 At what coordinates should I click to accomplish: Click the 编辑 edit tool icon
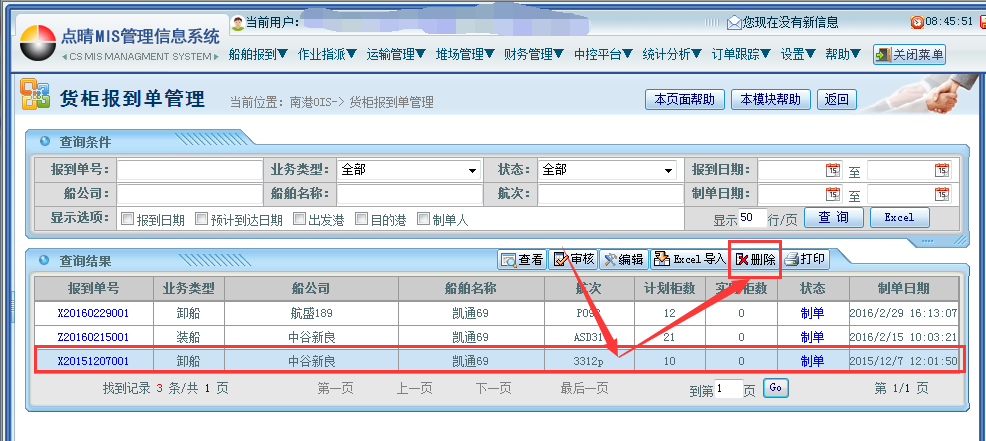coord(623,260)
